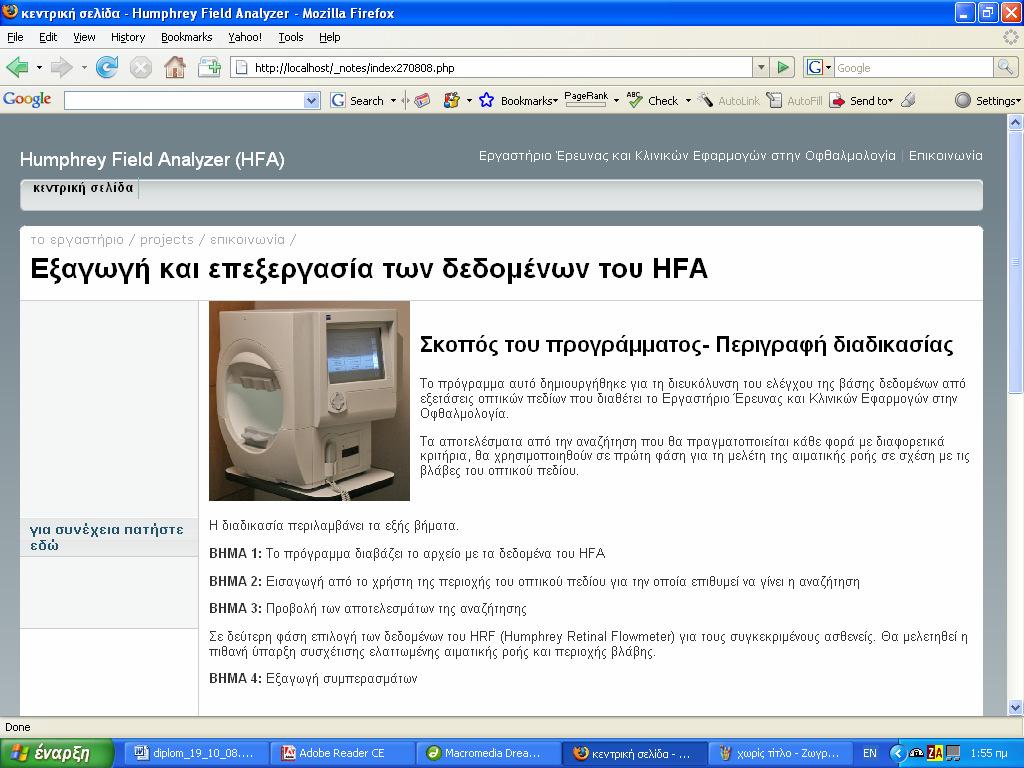1024x768 pixels.
Task: Click the green Go arrow next to address bar
Action: point(783,67)
